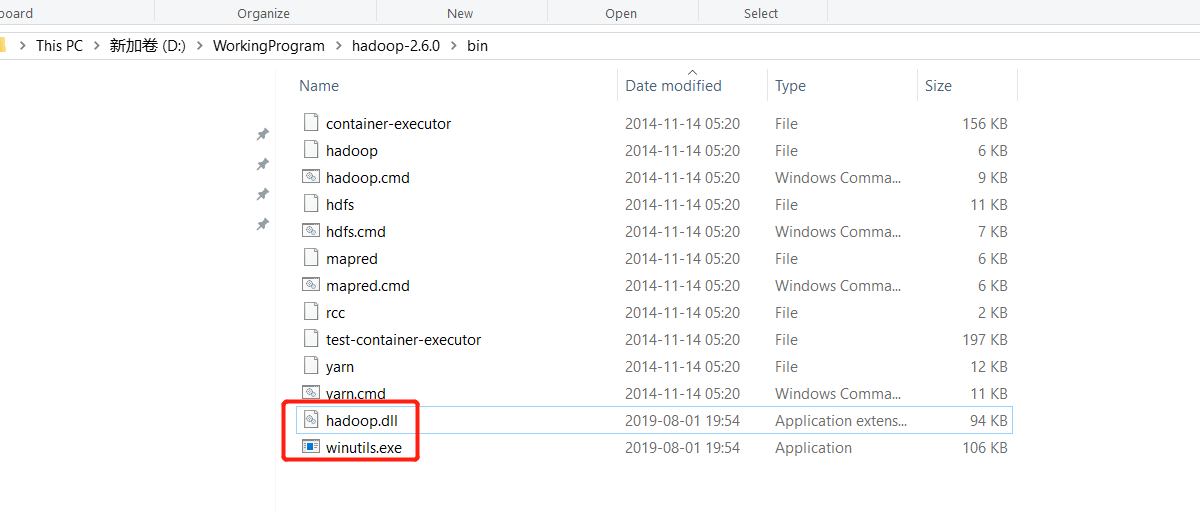Click the 106 KB size value
1200x512 pixels.
(x=985, y=448)
